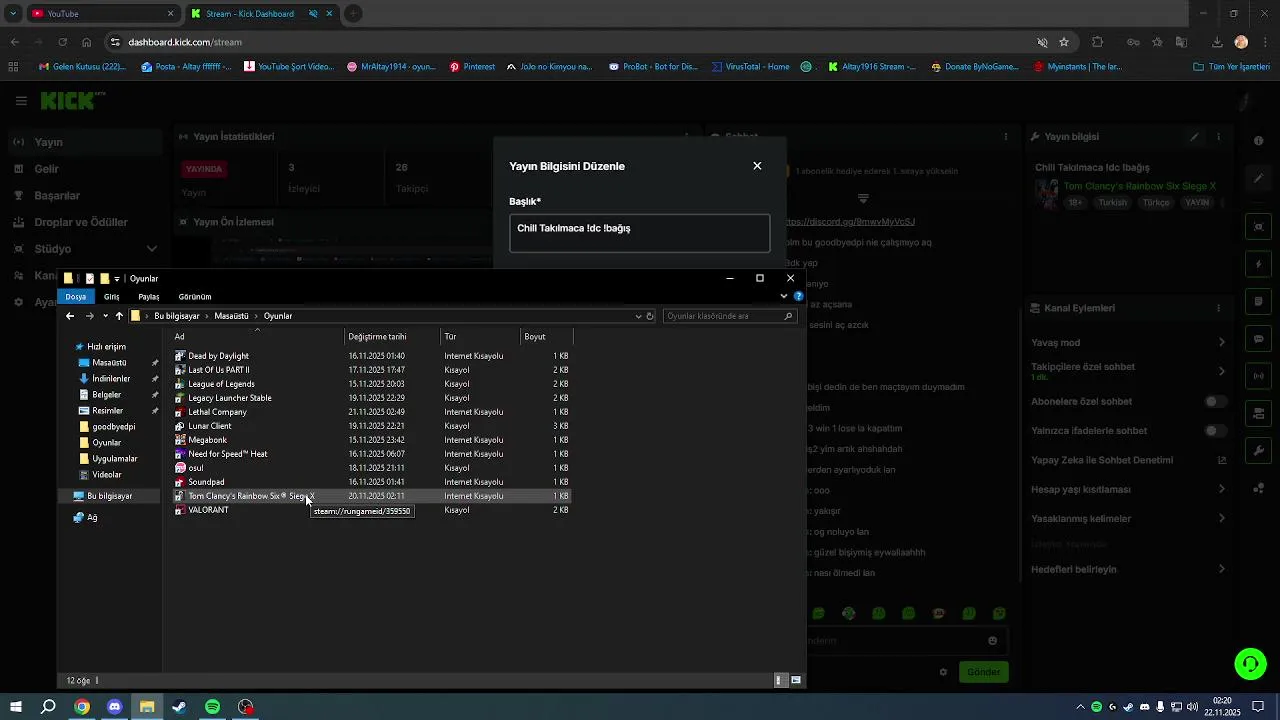This screenshot has height=720, width=1280.
Task: Click the Explorer up-one-level arrow
Action: tap(119, 316)
